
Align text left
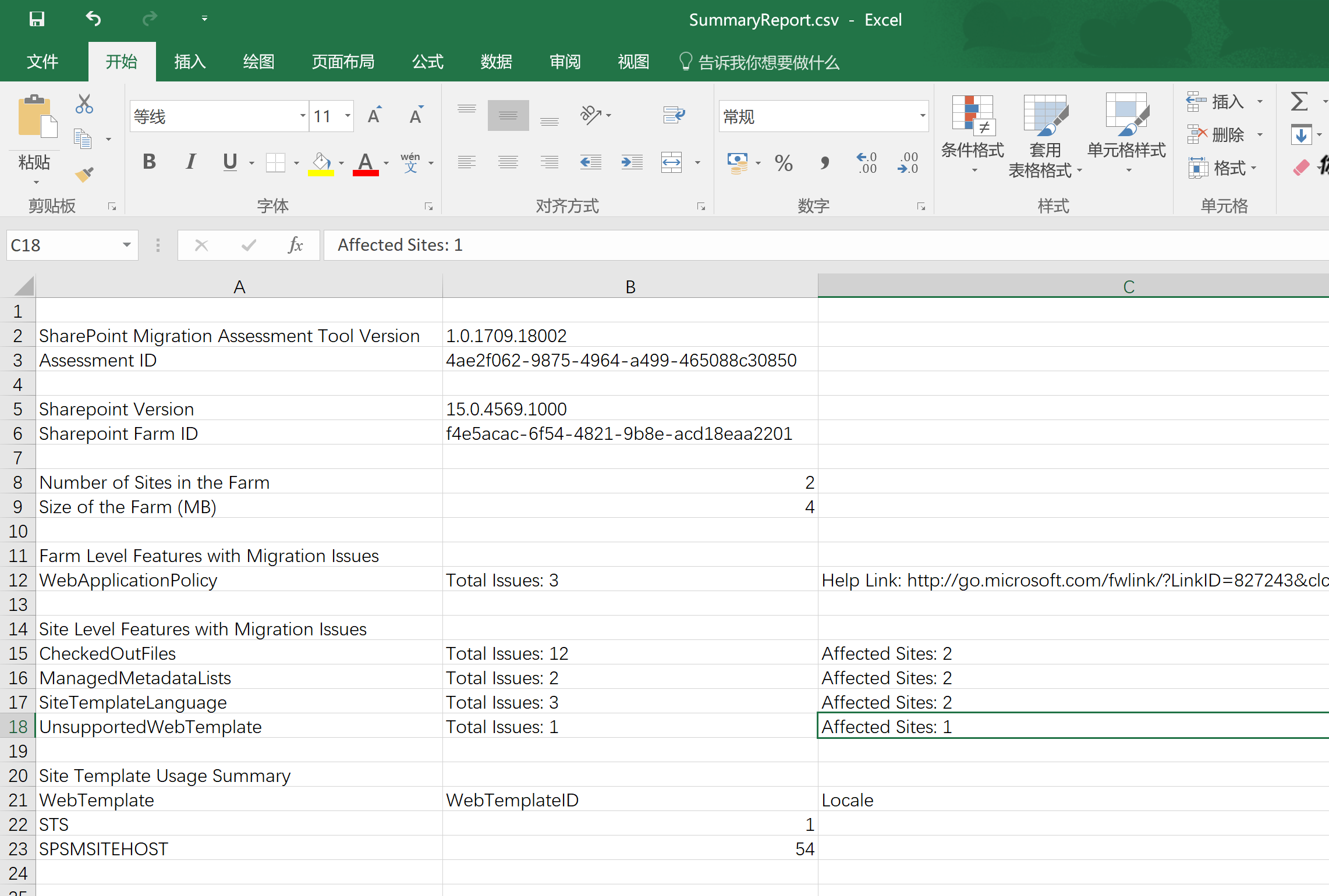467,162
